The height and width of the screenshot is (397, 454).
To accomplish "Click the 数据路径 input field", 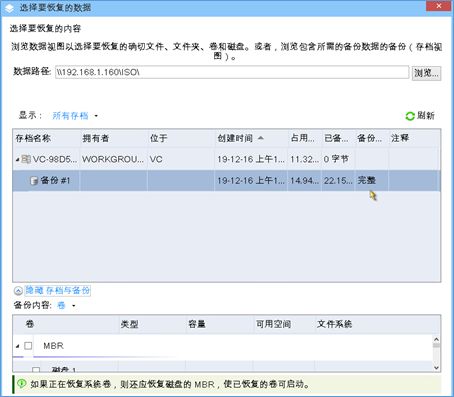I will point(232,72).
